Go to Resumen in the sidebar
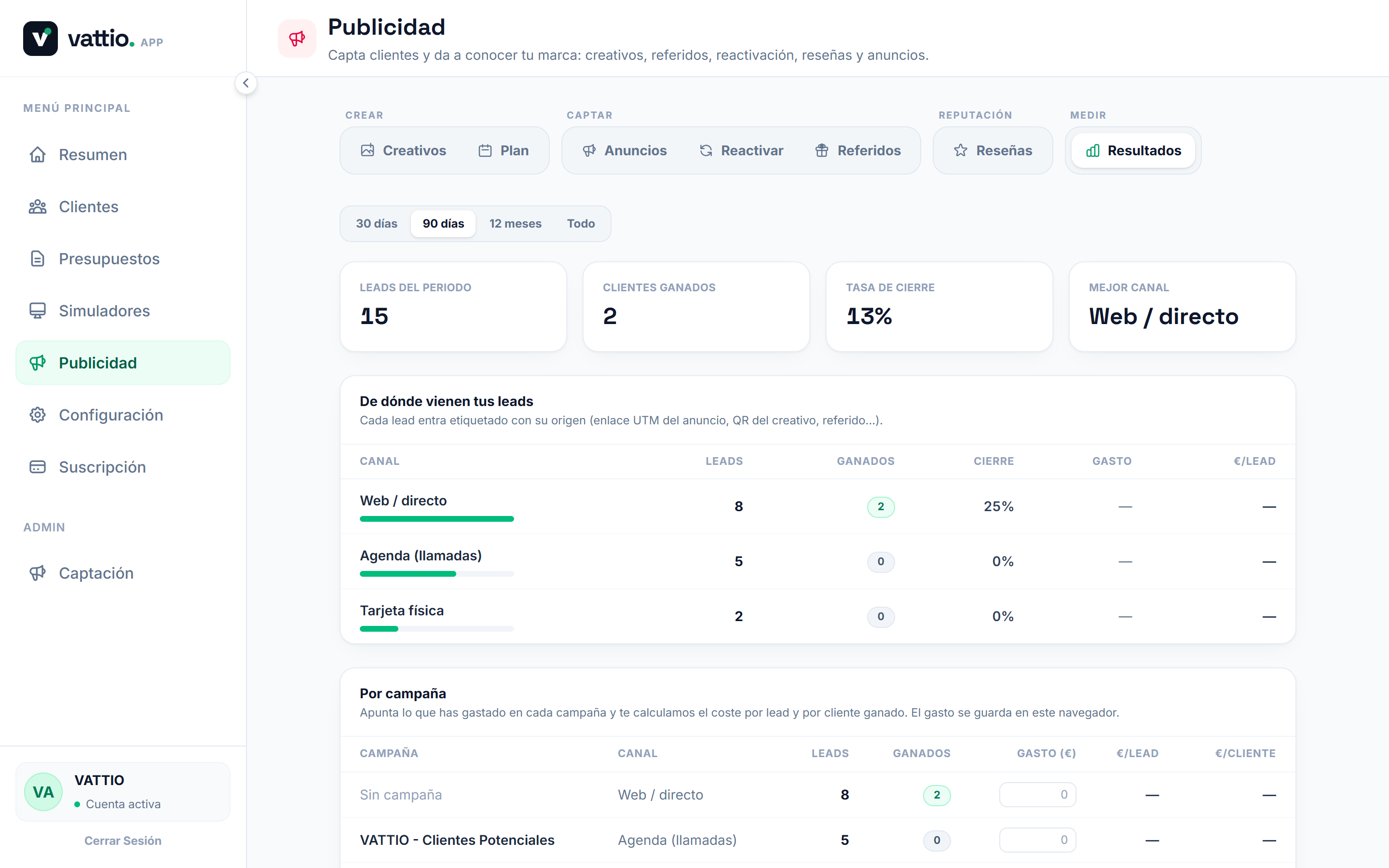Viewport: 1389px width, 868px height. (x=123, y=154)
